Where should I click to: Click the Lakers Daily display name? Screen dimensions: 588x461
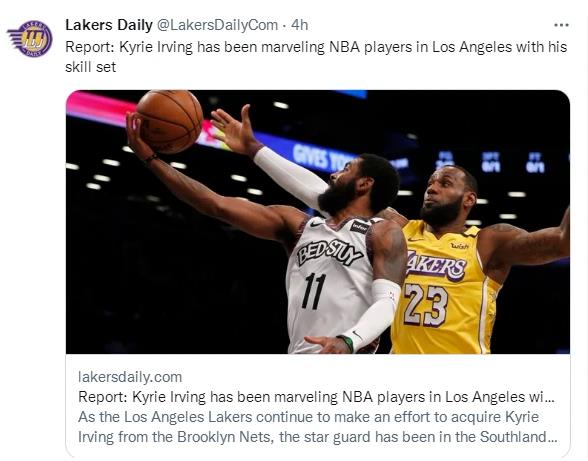(109, 25)
